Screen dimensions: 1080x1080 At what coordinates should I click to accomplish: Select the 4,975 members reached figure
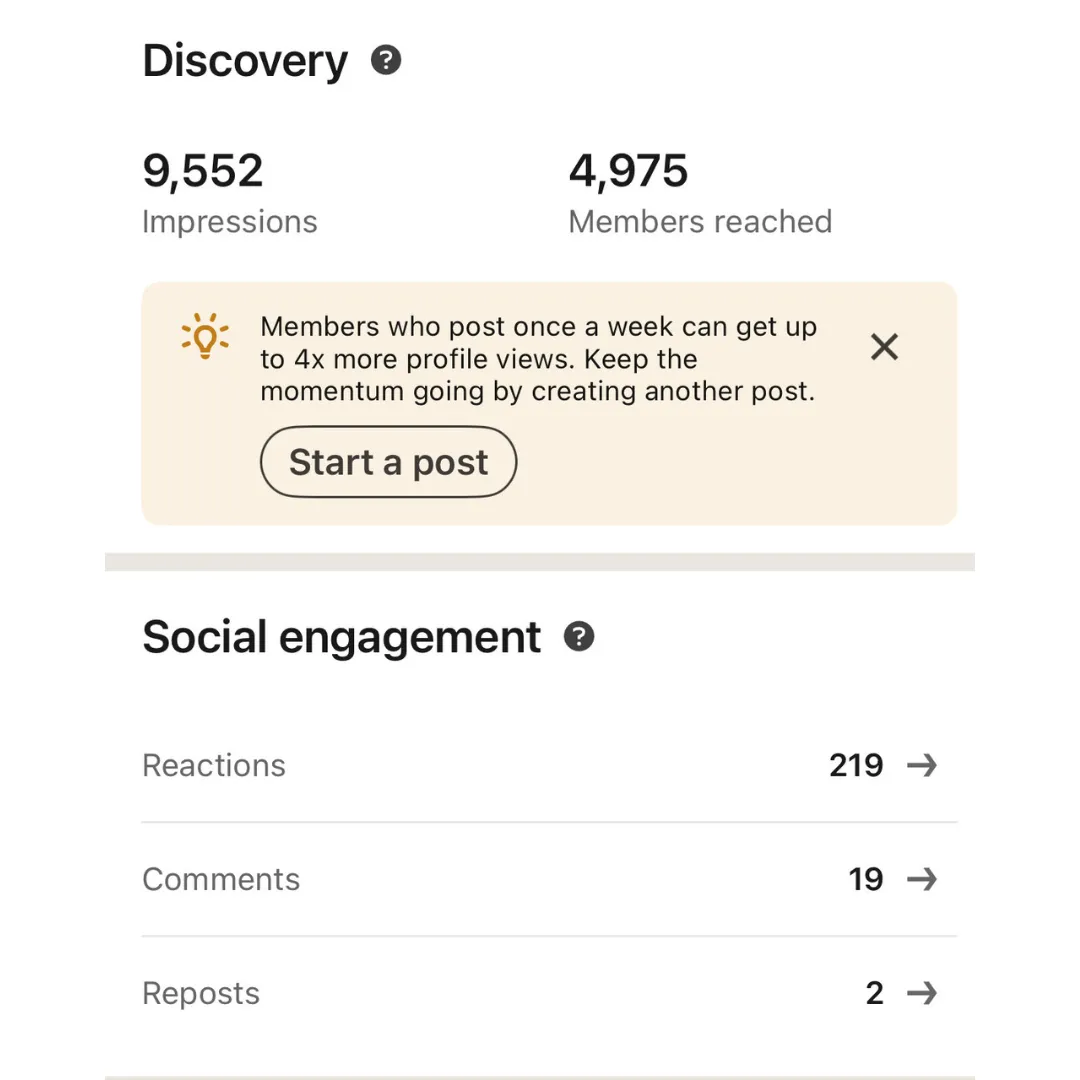[x=628, y=171]
